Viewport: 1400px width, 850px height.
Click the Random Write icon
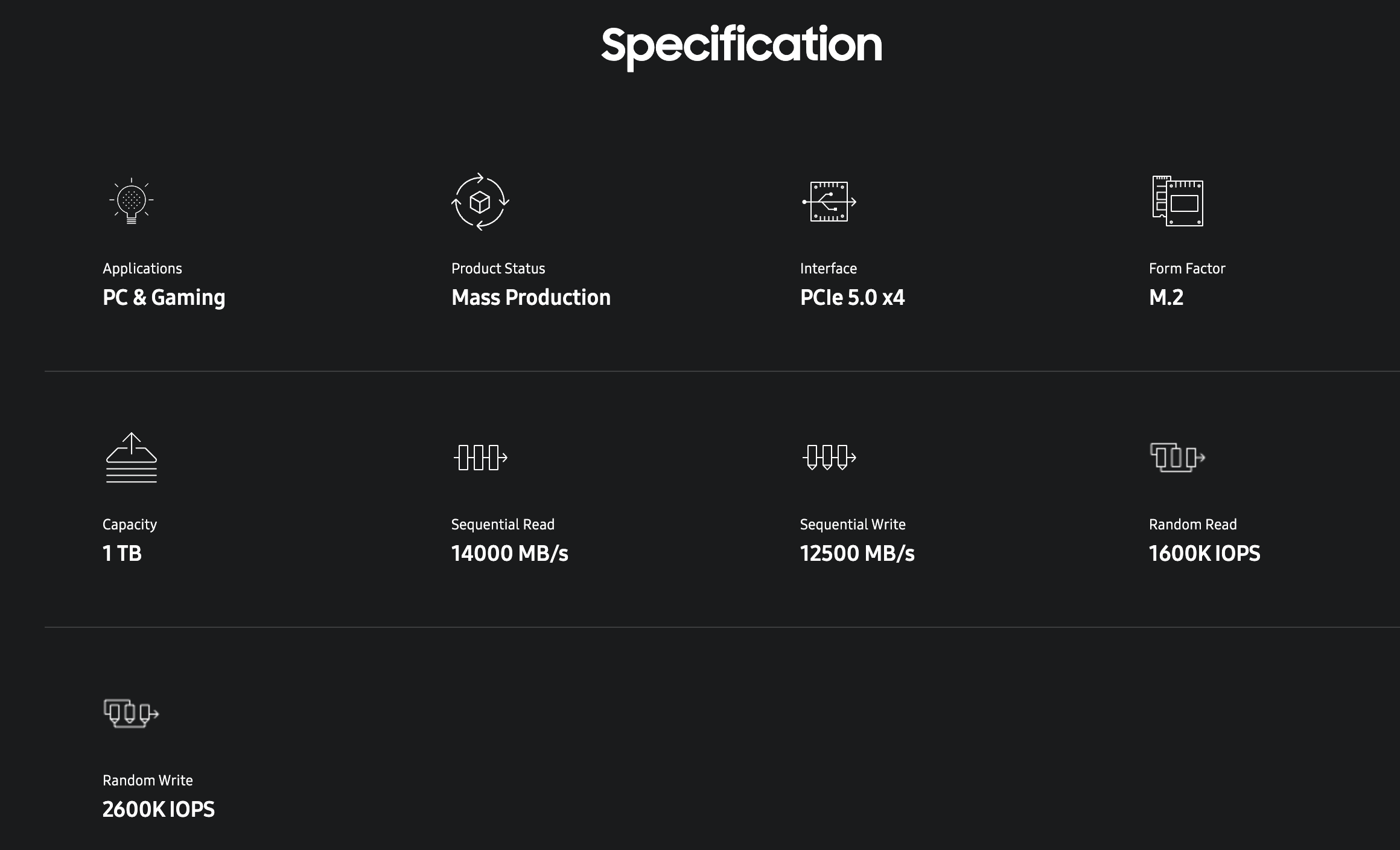pos(132,714)
